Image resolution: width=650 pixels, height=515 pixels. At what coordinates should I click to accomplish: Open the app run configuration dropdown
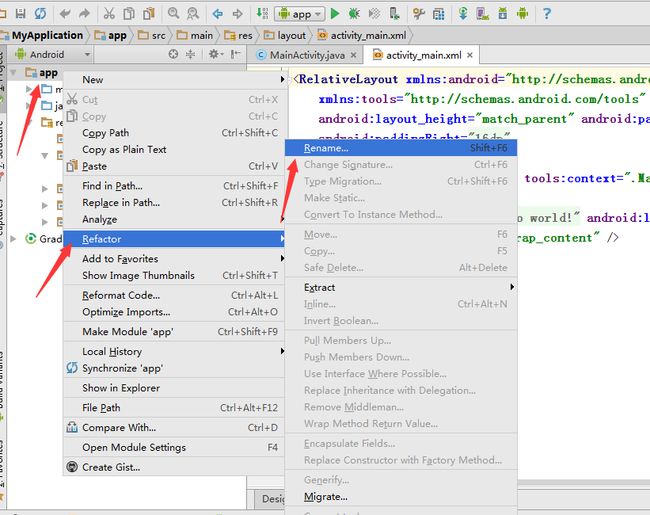click(x=299, y=14)
